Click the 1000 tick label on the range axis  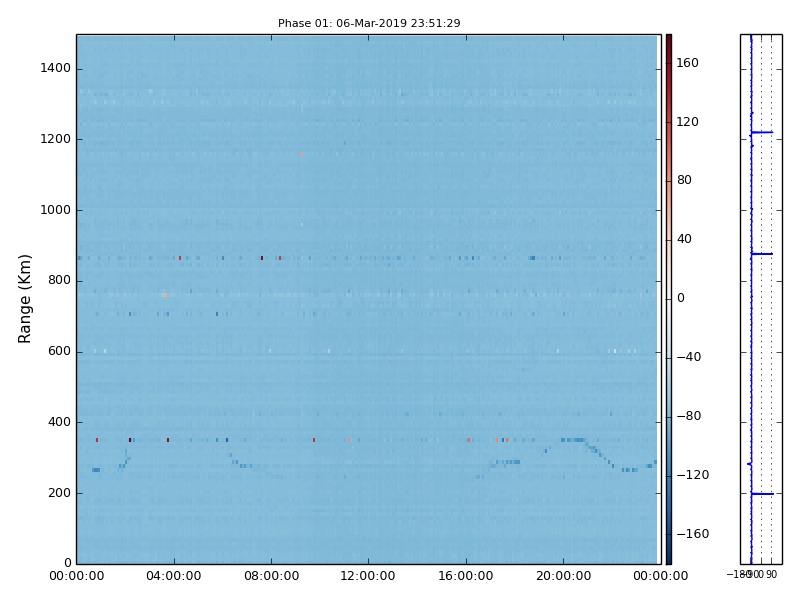(x=56, y=210)
